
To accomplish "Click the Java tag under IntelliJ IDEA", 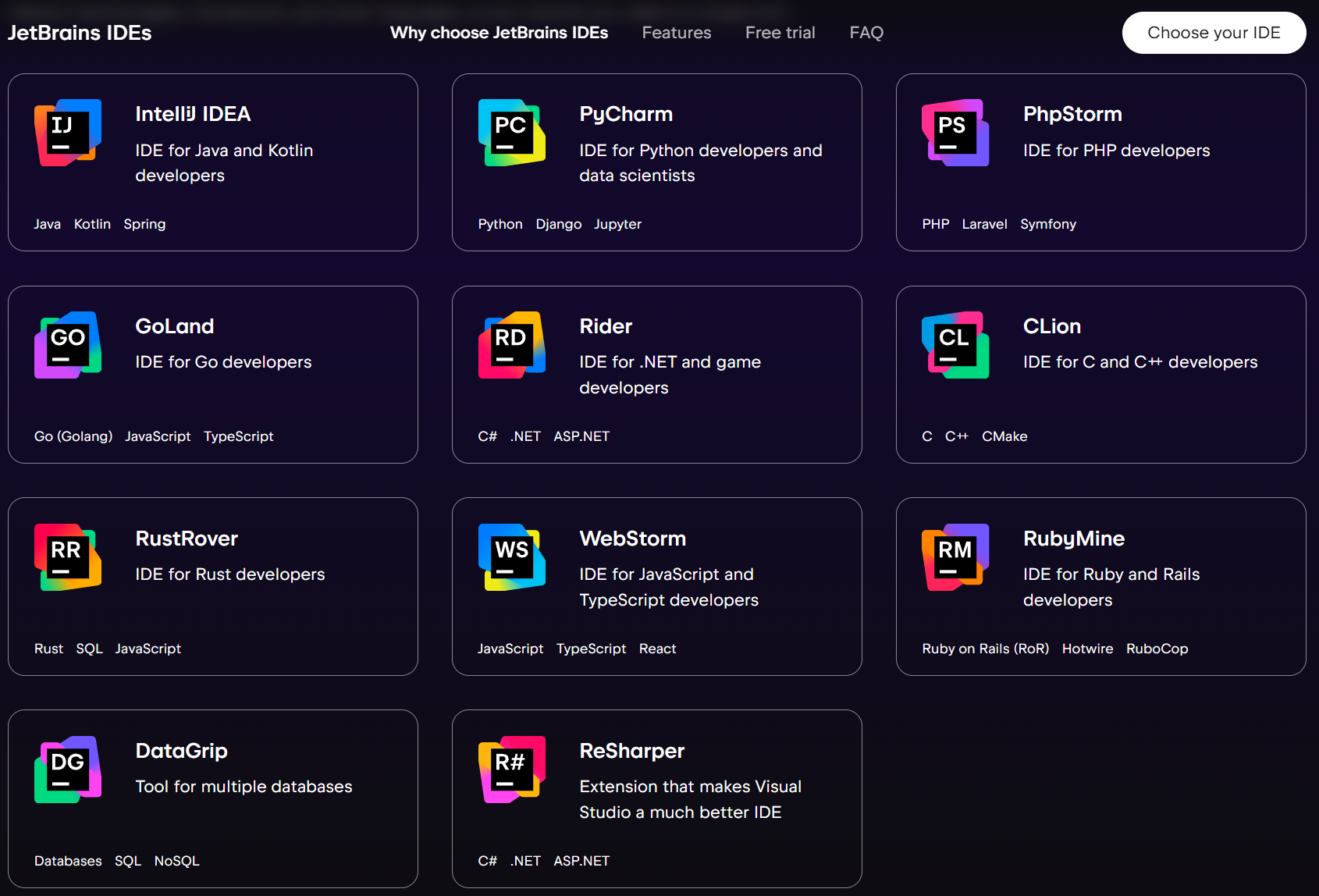I will pos(48,224).
